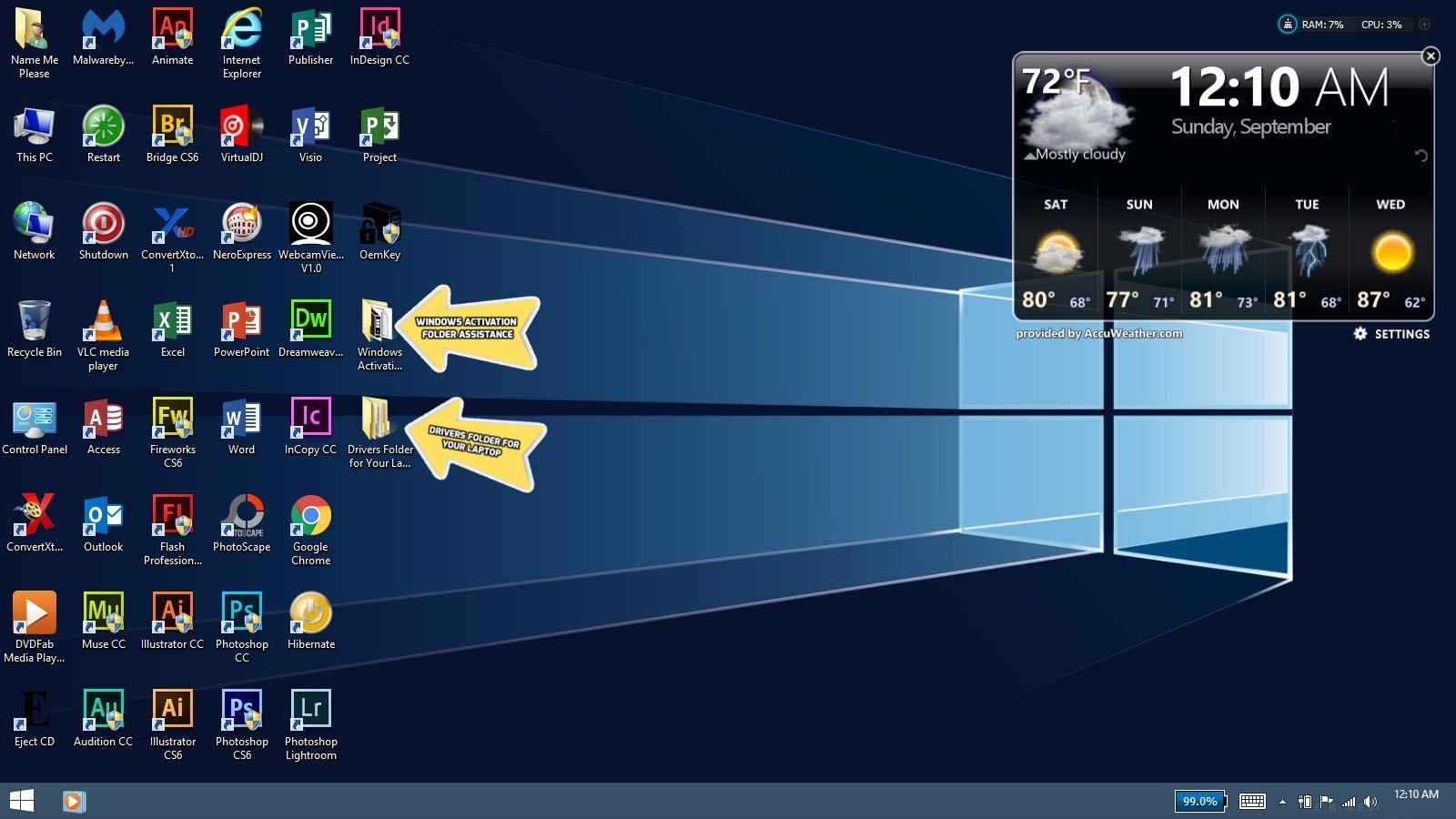This screenshot has height=819, width=1456.
Task: Open the VirtualDJ shortcut
Action: 241,135
